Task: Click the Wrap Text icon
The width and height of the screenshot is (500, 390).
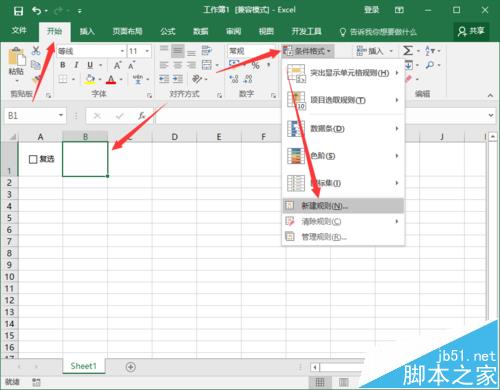Action: click(207, 51)
